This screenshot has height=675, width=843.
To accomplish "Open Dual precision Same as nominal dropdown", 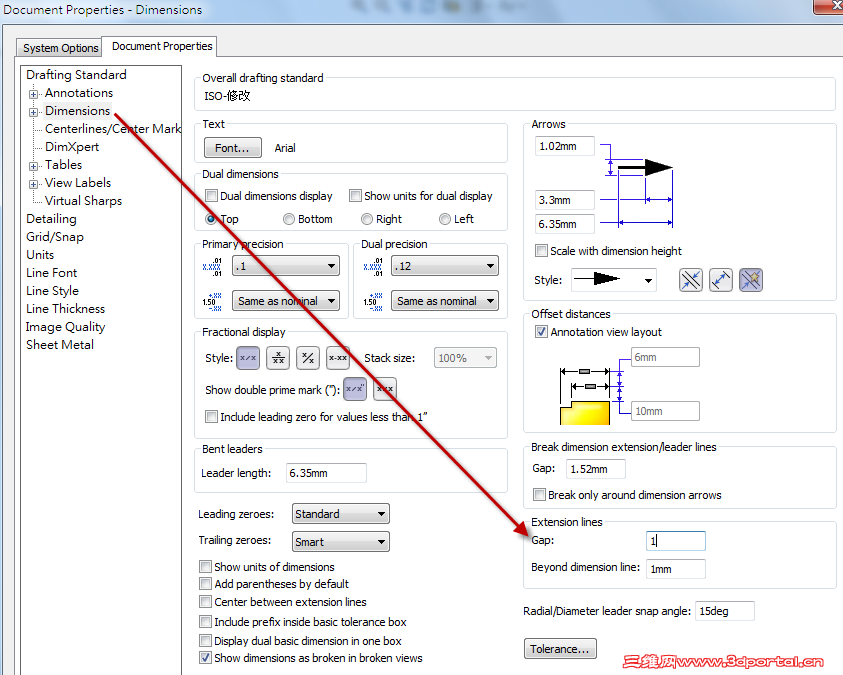I will tap(445, 301).
